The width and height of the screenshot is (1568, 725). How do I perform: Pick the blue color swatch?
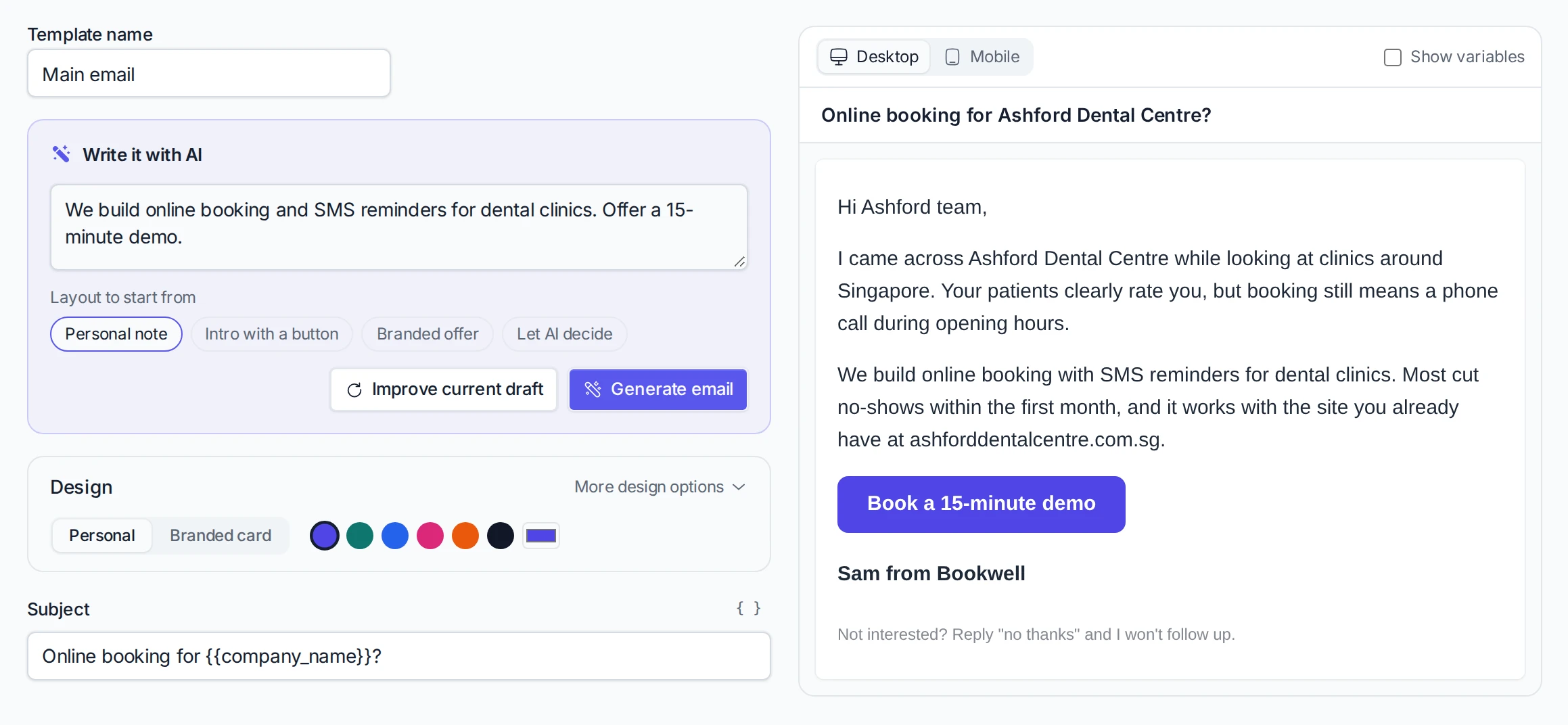pyautogui.click(x=395, y=536)
